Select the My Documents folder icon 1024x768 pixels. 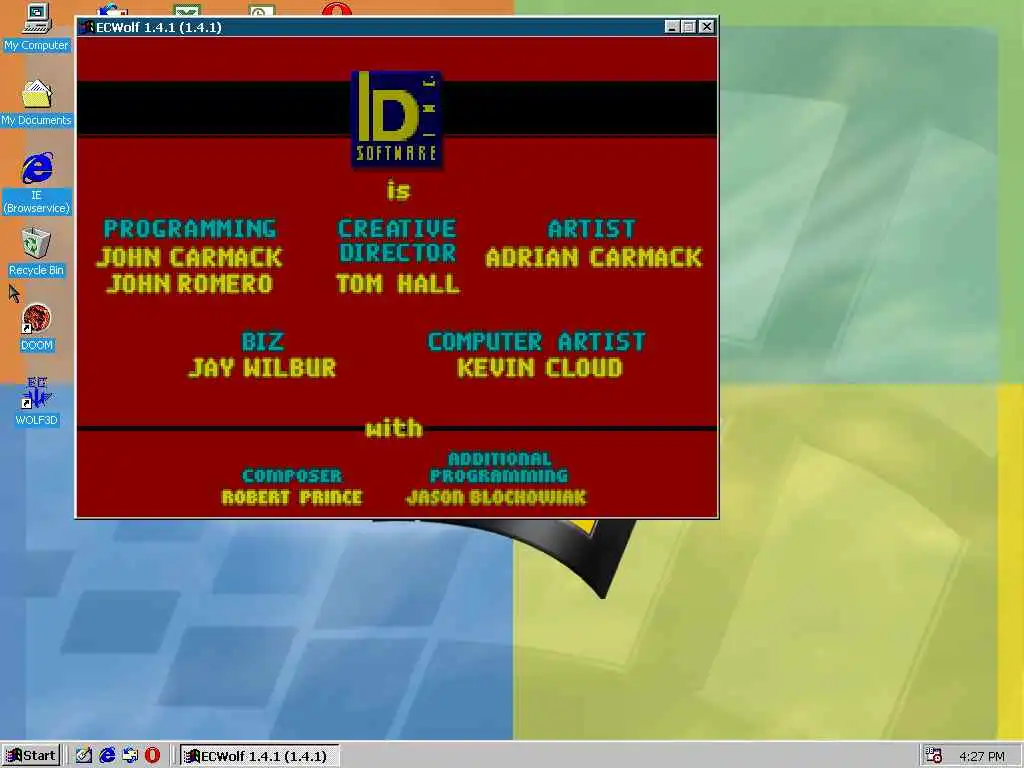point(37,103)
